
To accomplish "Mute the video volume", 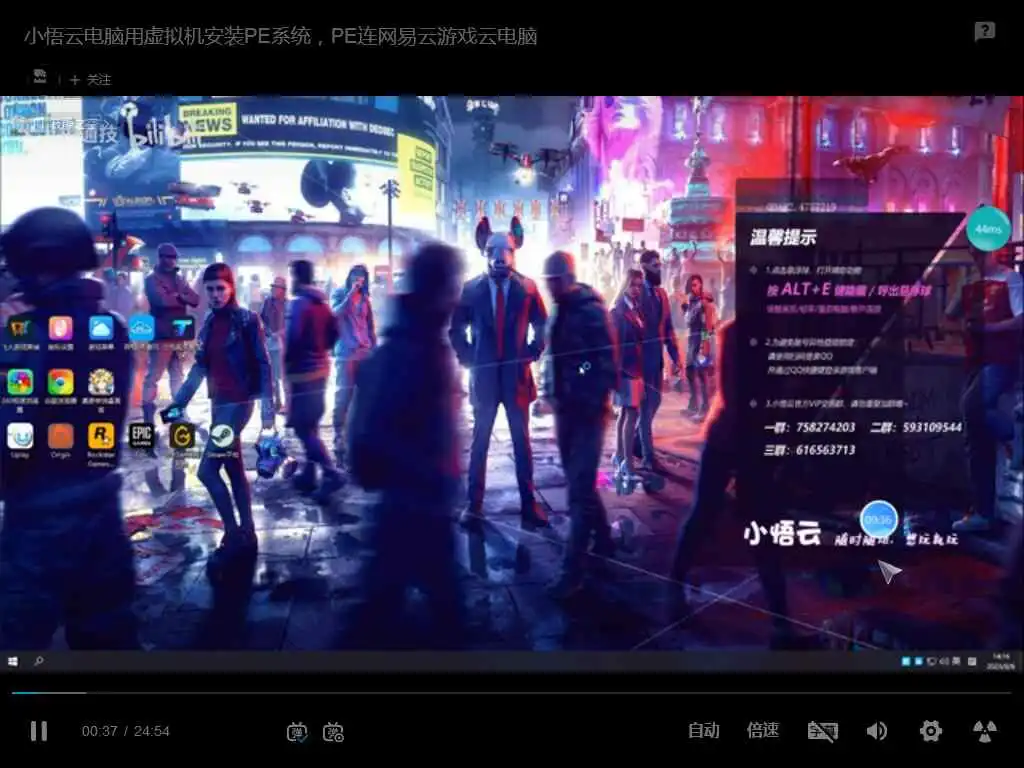I will coord(876,731).
